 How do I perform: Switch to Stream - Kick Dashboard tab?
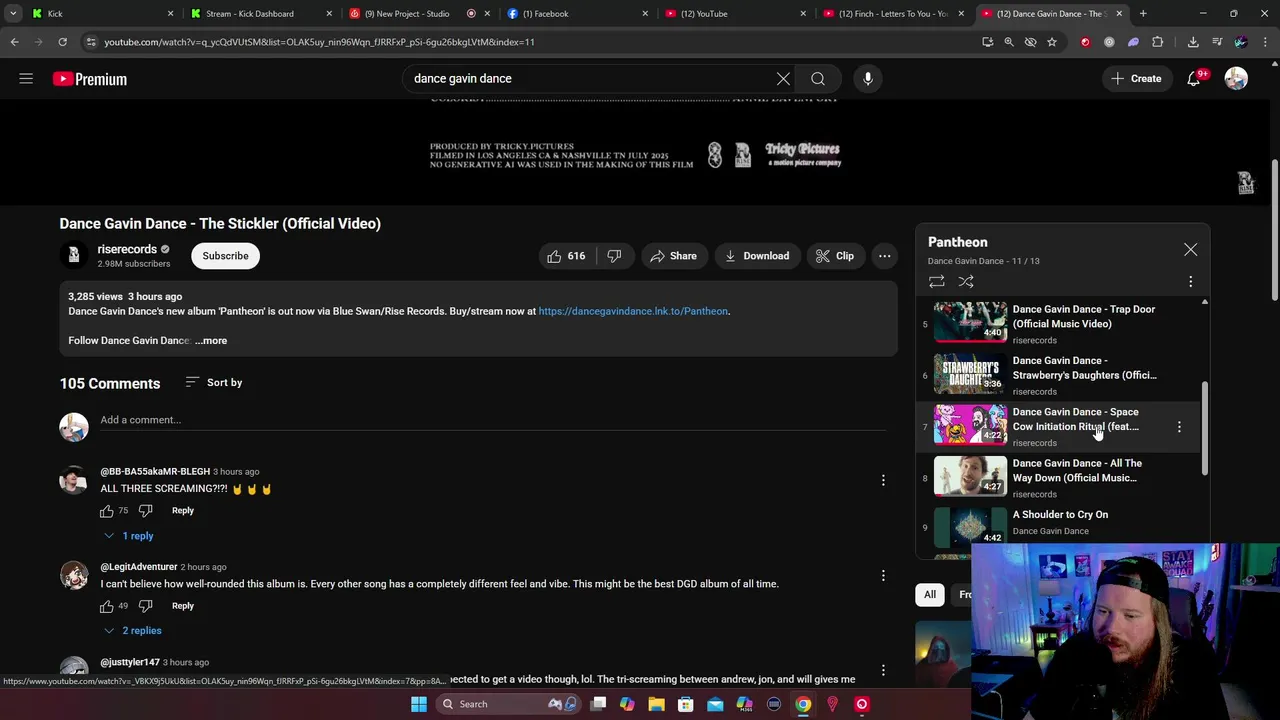pyautogui.click(x=260, y=14)
